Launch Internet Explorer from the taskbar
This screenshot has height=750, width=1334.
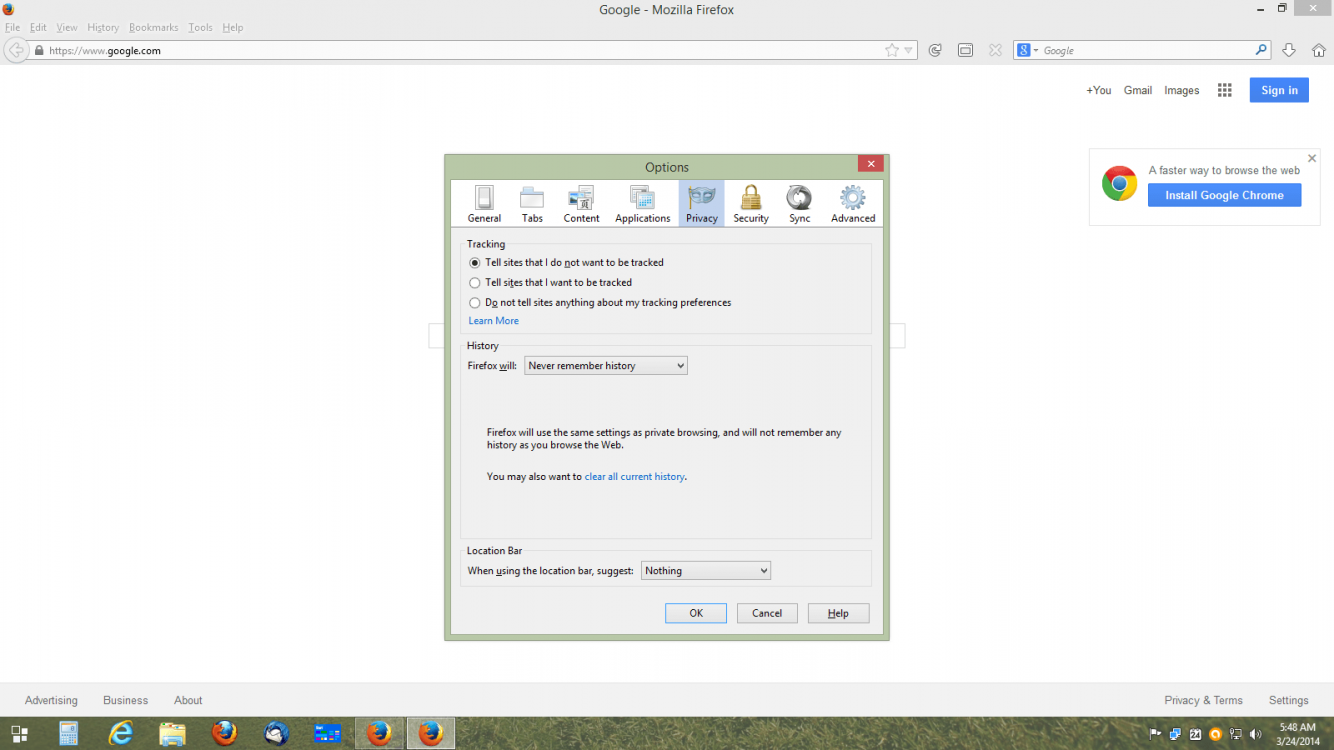(x=121, y=734)
